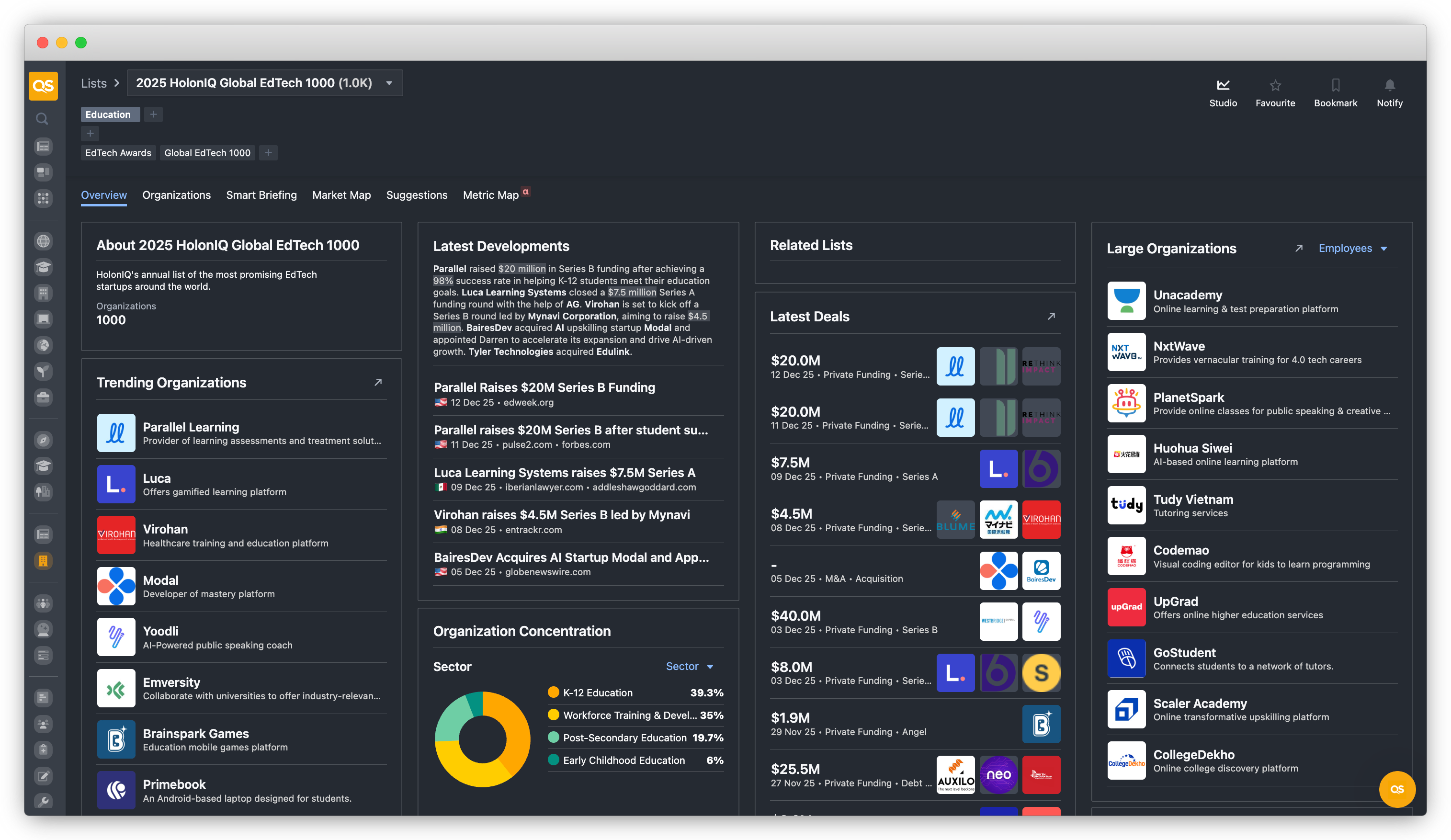
Task: Open Latest Deals expand arrow
Action: (1051, 316)
